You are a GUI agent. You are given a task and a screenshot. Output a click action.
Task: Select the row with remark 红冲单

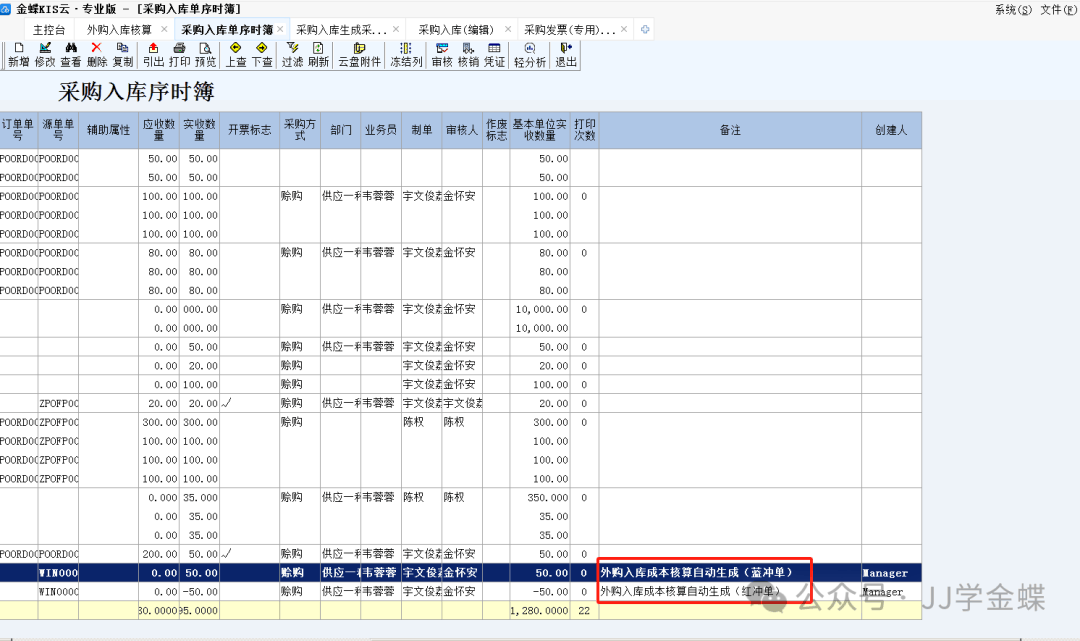[690, 592]
